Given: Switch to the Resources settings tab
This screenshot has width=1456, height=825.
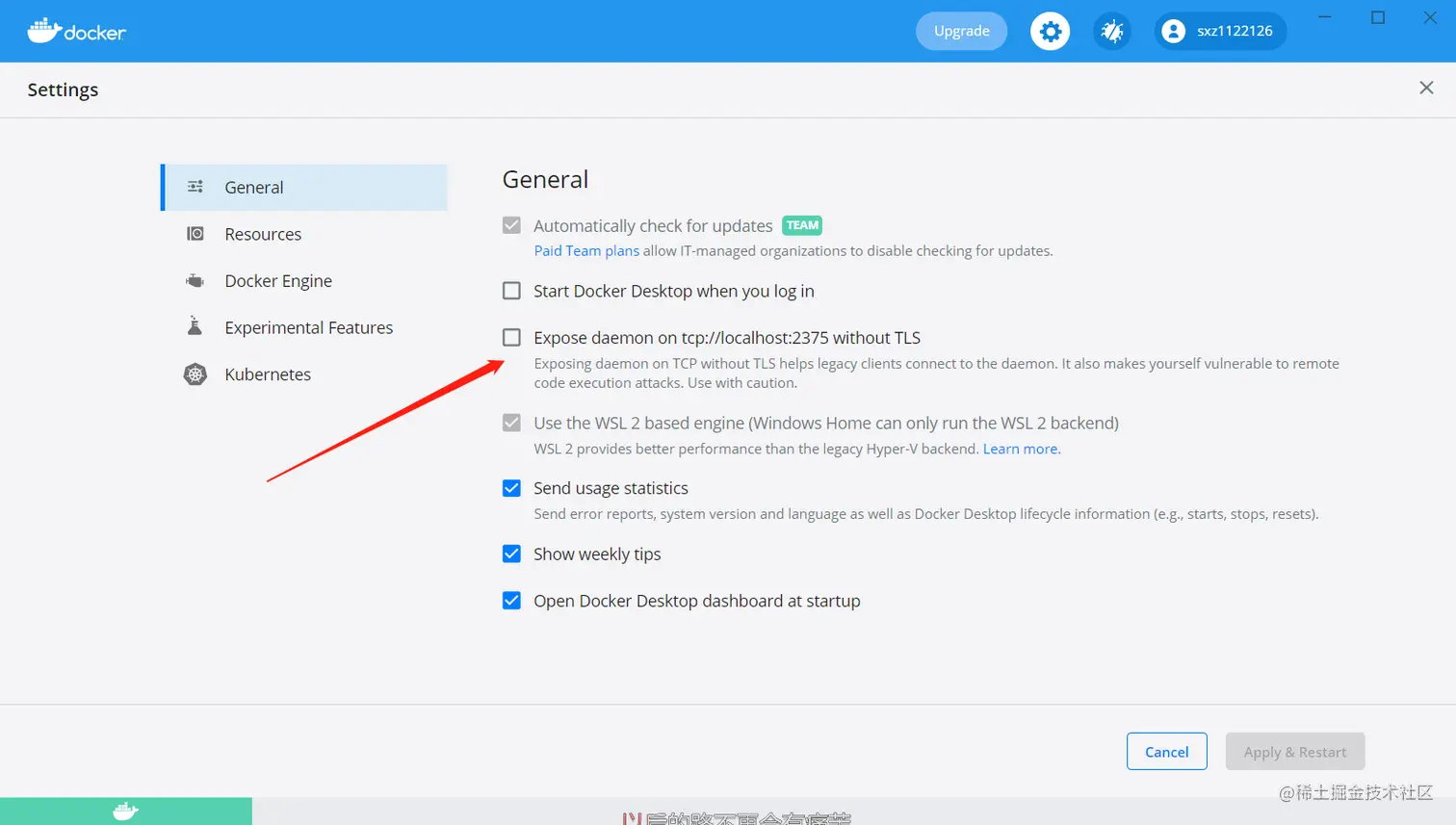Looking at the screenshot, I should coord(304,234).
